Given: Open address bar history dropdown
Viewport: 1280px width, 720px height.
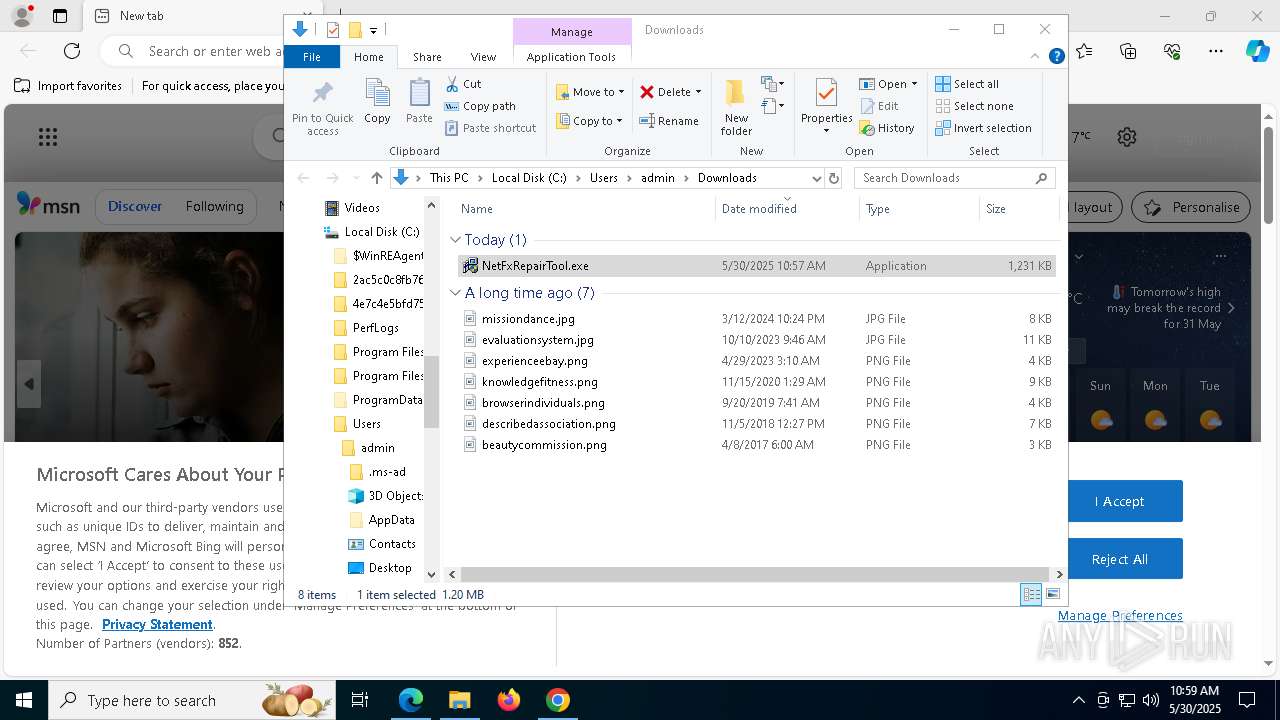Looking at the screenshot, I should pyautogui.click(x=816, y=178).
